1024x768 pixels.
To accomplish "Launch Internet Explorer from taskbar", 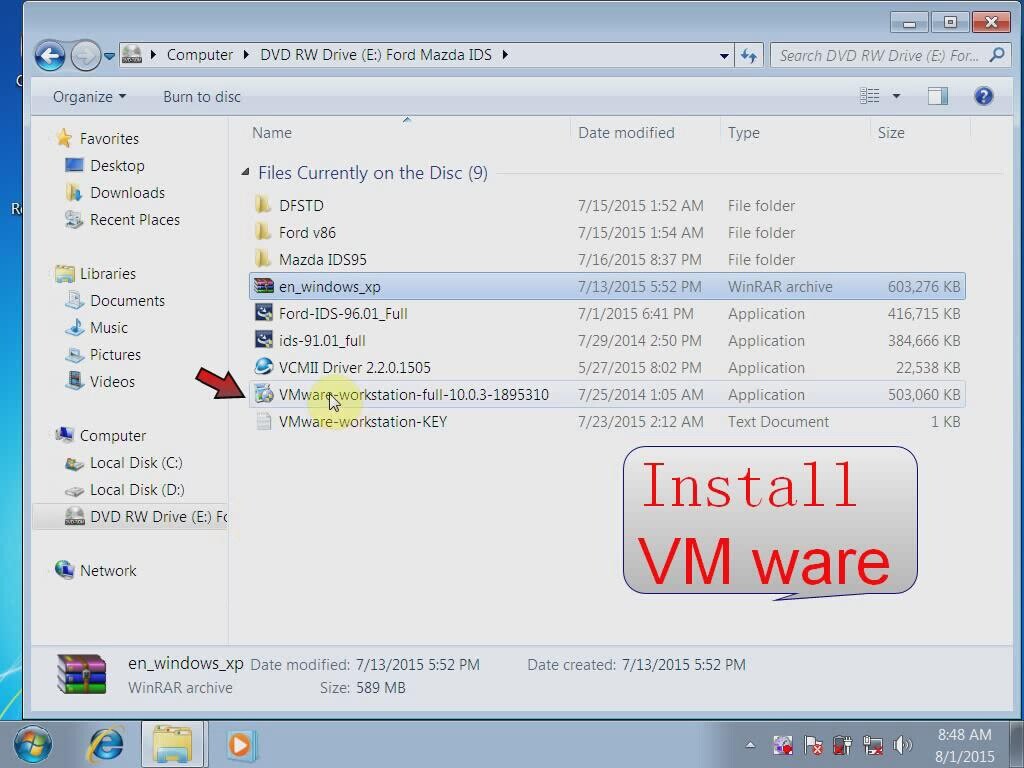I will pos(104,744).
